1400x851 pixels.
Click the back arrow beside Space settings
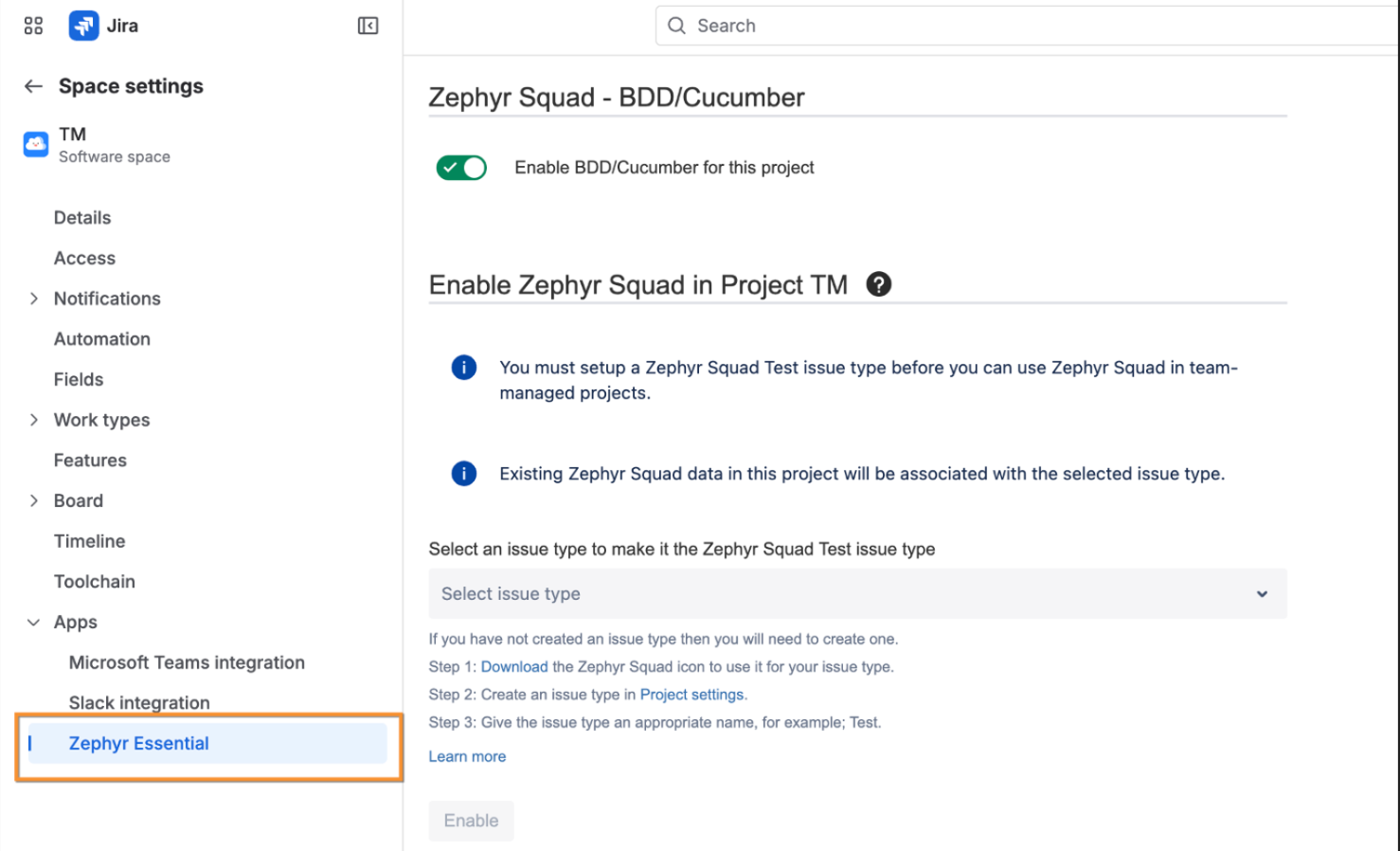click(x=33, y=86)
